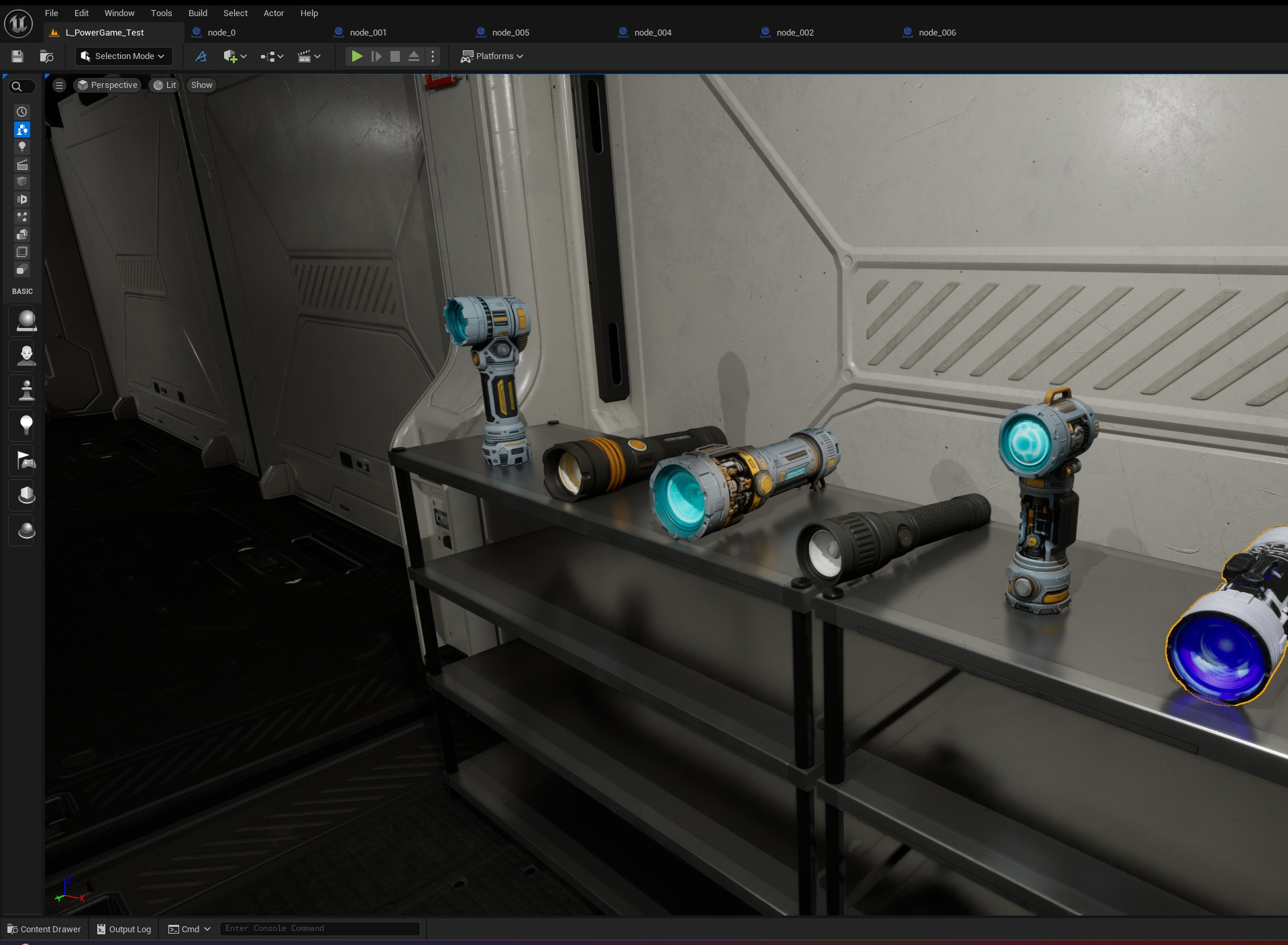Open the Add content cube-plus dropdown
The width and height of the screenshot is (1288, 945).
[235, 56]
